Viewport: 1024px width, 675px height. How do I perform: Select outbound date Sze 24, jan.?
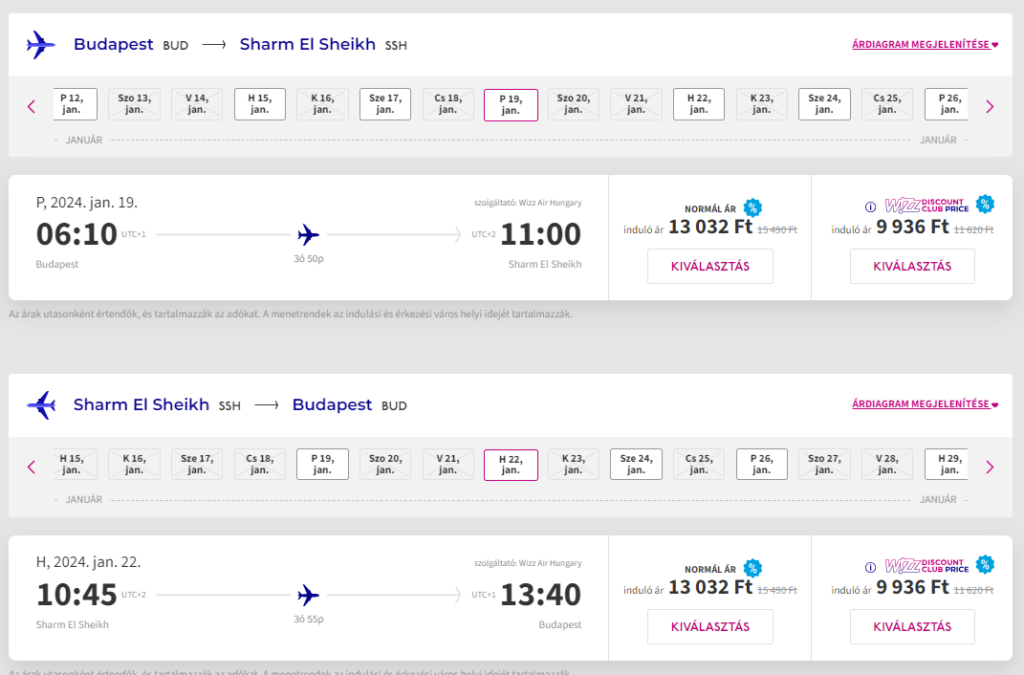tap(824, 104)
